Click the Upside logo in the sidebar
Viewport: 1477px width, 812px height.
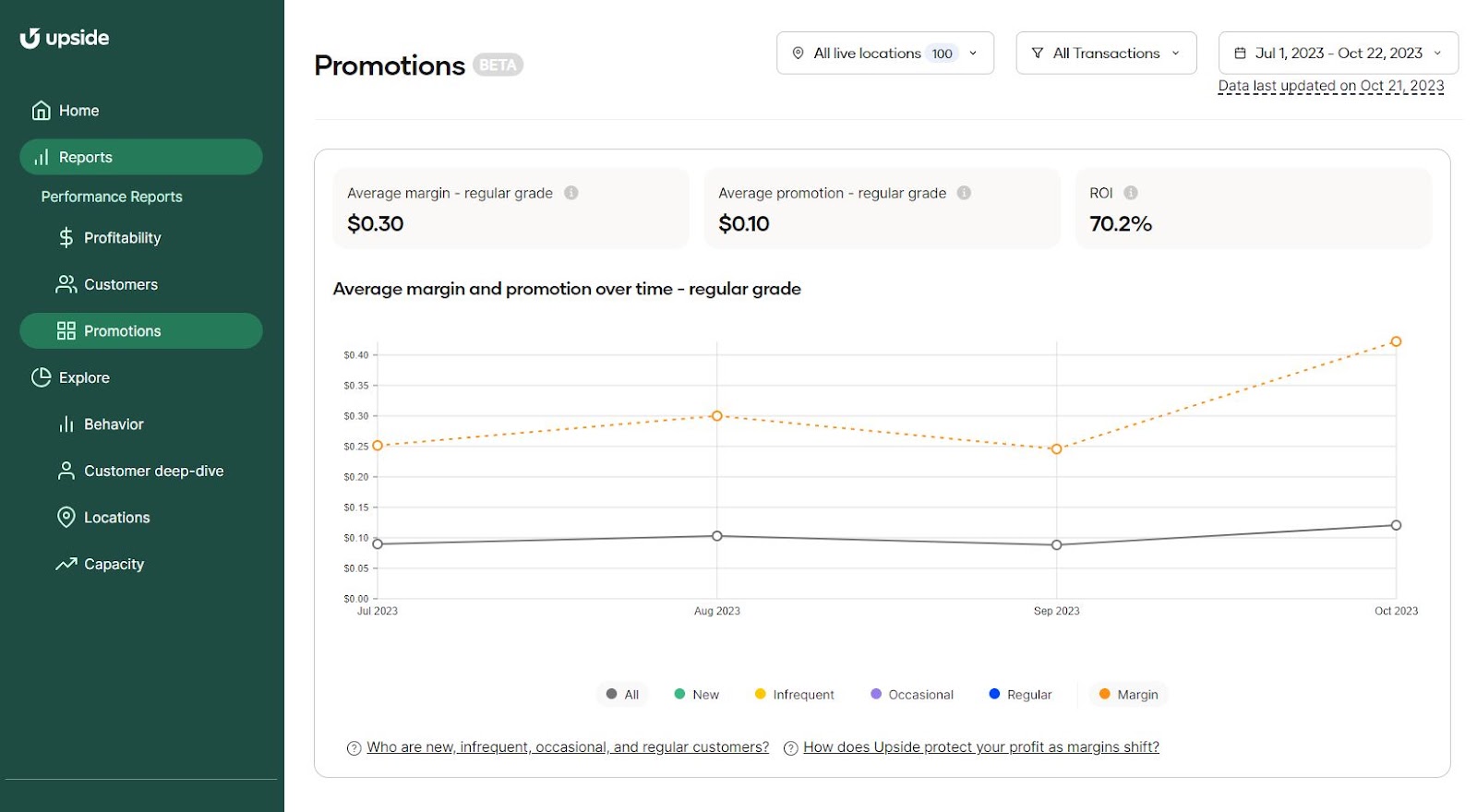65,38
